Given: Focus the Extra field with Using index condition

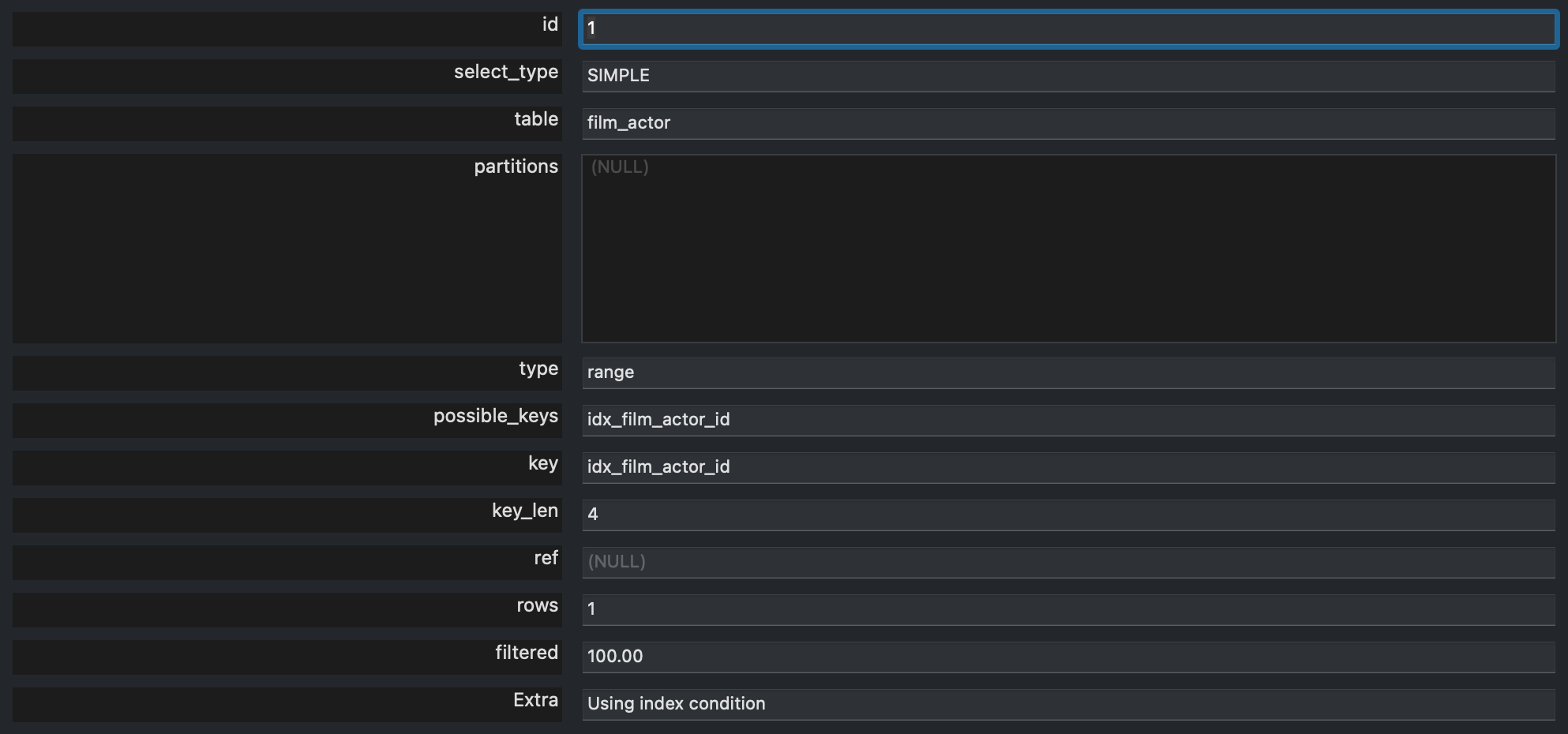Looking at the screenshot, I should [x=1067, y=704].
